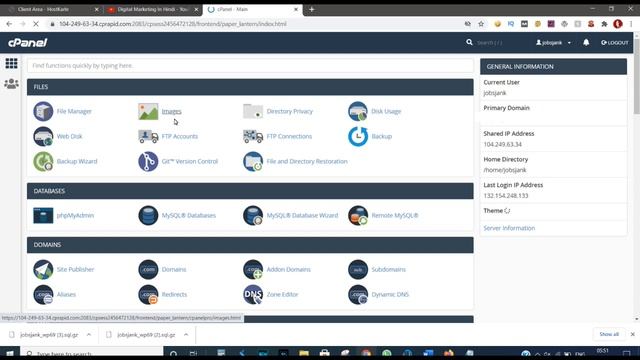Image resolution: width=640 pixels, height=360 pixels.
Task: Open the Disk Usage icon
Action: click(358, 111)
